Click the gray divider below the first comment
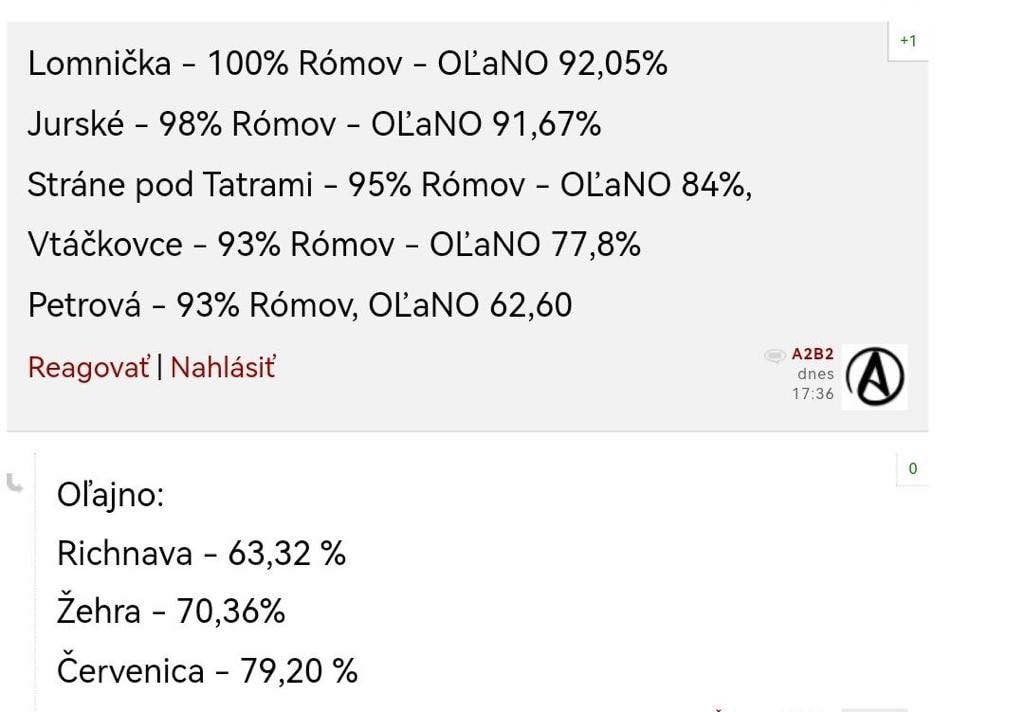 coord(467,431)
